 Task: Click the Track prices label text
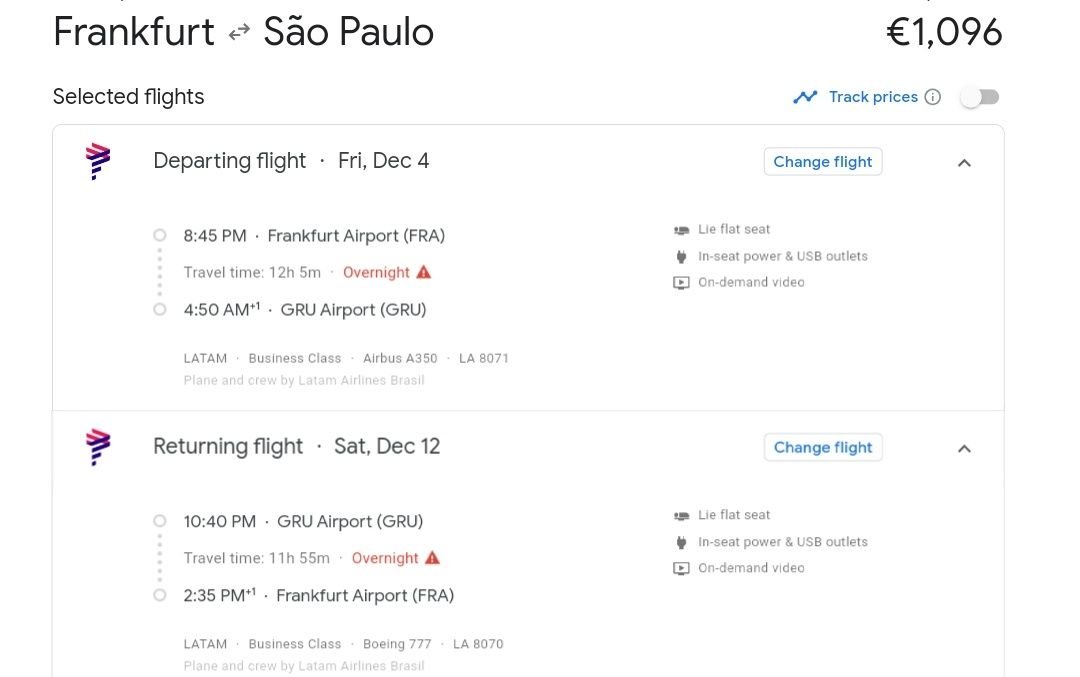pyautogui.click(x=873, y=97)
